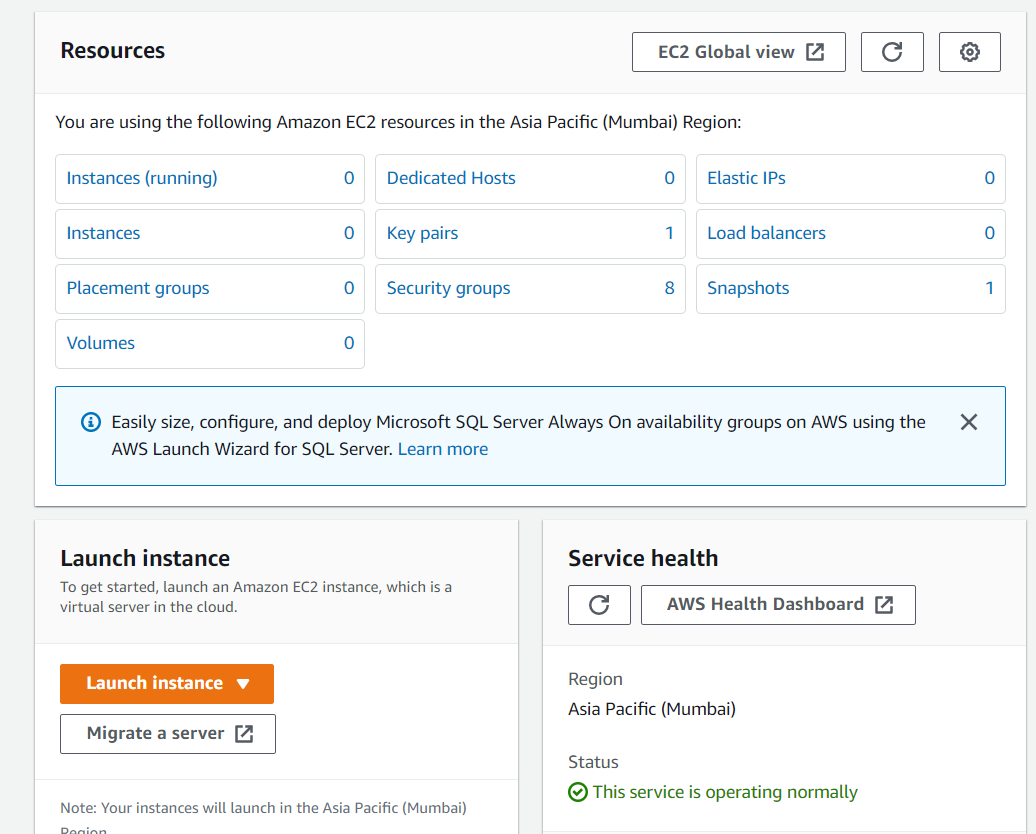The image size is (1036, 834).
Task: Open Elastic IPs resource link
Action: [x=747, y=178]
